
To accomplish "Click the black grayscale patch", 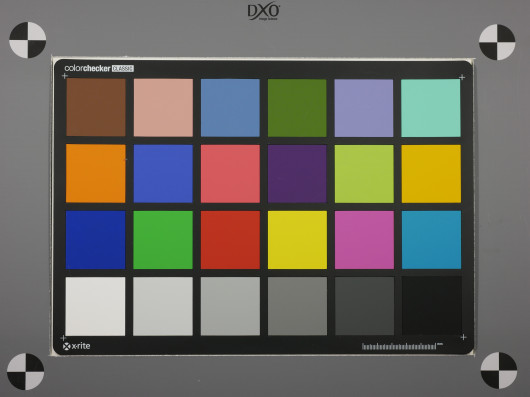I will click(x=432, y=306).
